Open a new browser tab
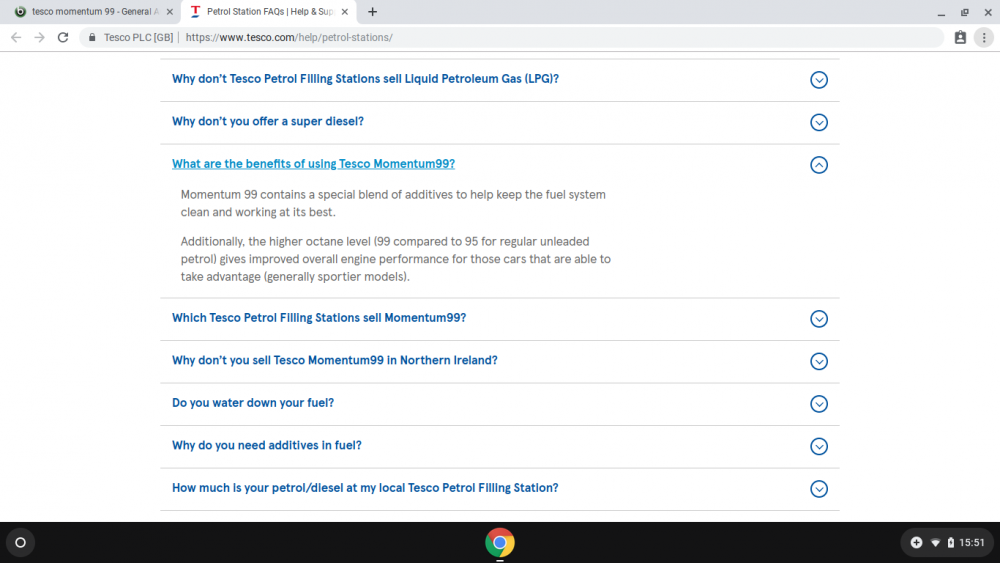The height and width of the screenshot is (563, 1000). click(372, 11)
